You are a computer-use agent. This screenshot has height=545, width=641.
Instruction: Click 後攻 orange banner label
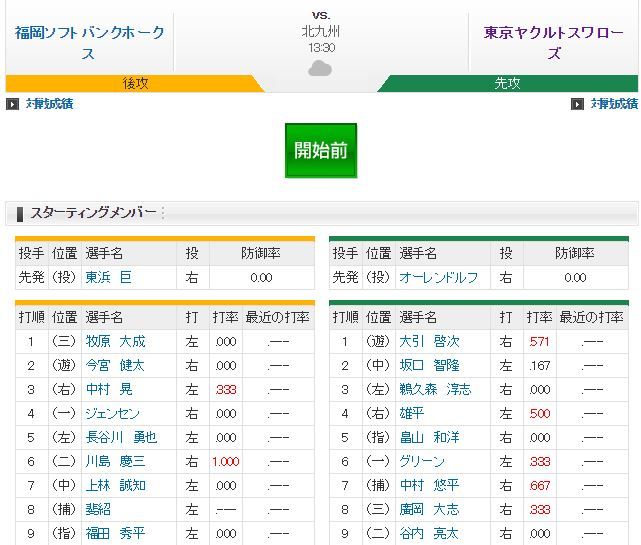tap(135, 83)
